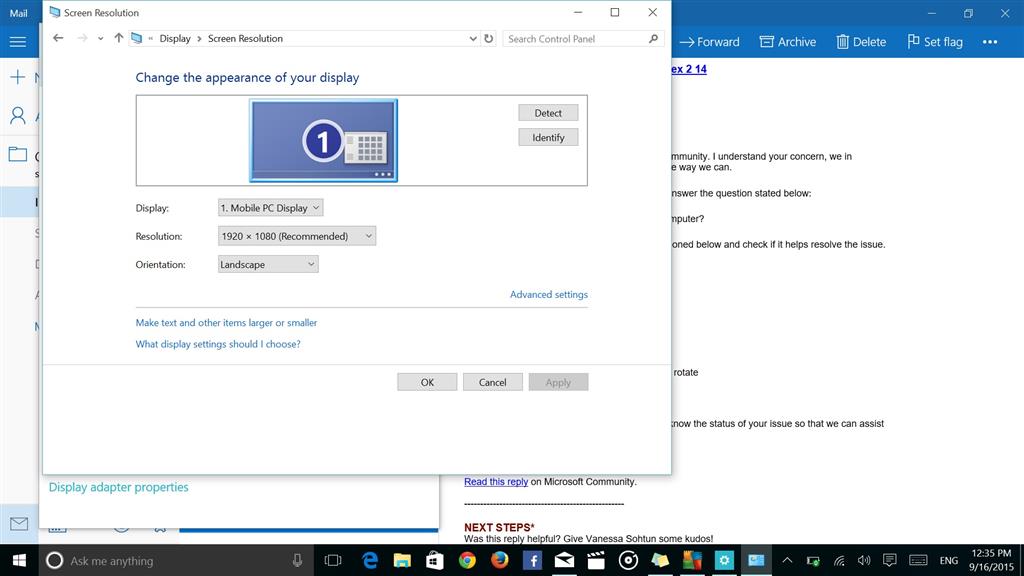Refresh the Control Panel address bar
The height and width of the screenshot is (576, 1024).
[x=488, y=38]
